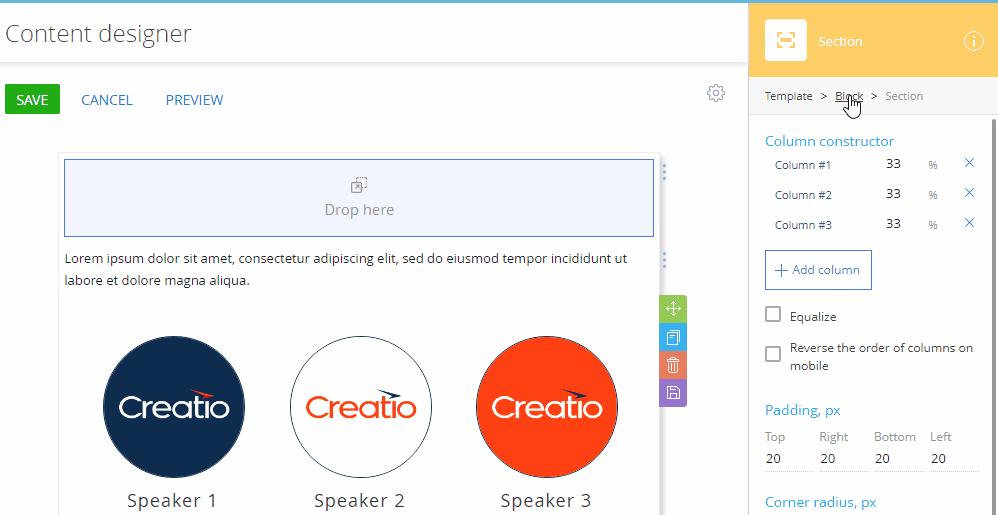The image size is (998, 515).
Task: Open the dots handle beside the Lorem ipsum block
Action: point(664,260)
